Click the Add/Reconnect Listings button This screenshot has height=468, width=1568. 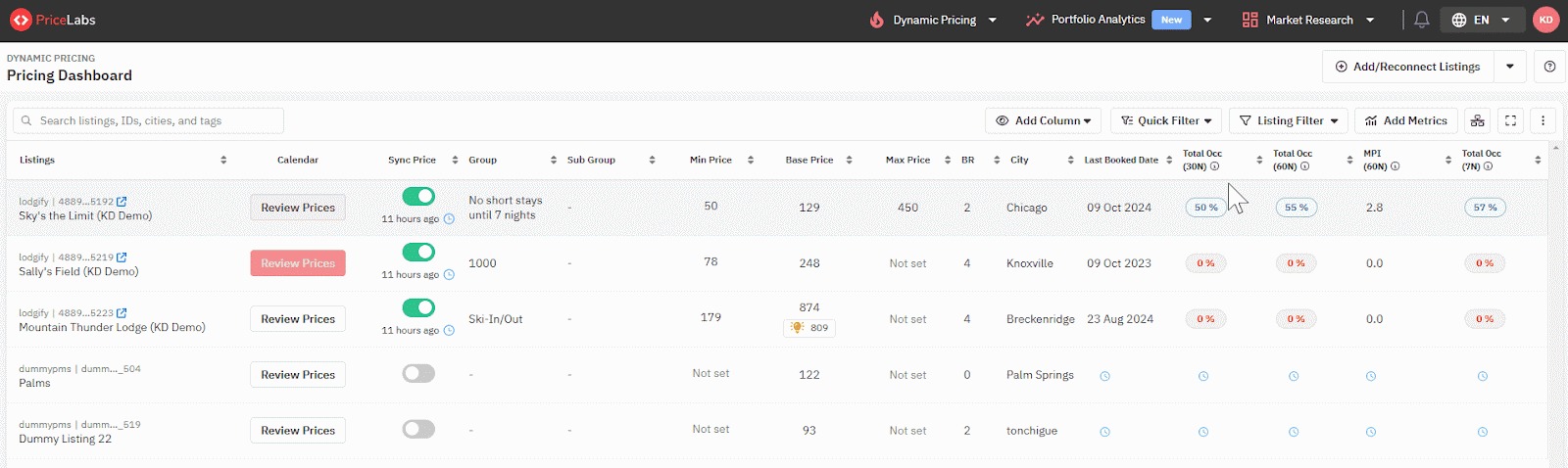[1407, 67]
